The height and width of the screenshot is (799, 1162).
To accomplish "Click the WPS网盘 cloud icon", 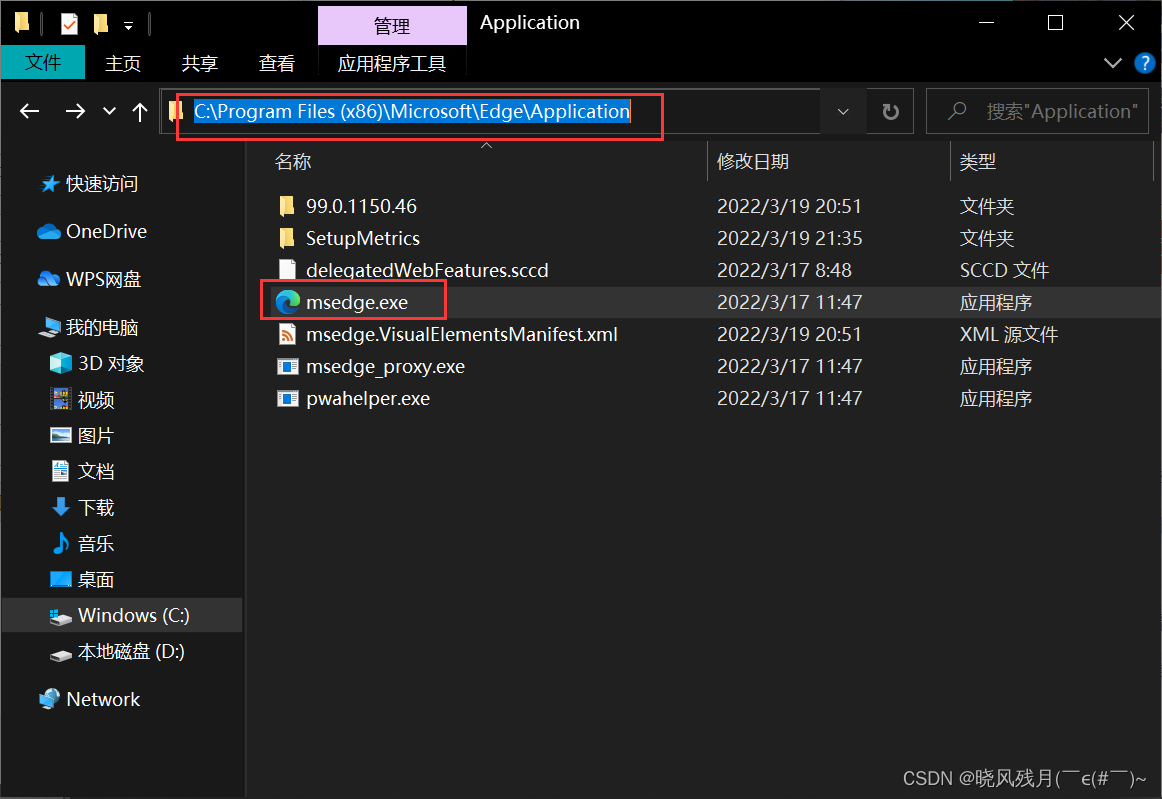I will pyautogui.click(x=49, y=279).
